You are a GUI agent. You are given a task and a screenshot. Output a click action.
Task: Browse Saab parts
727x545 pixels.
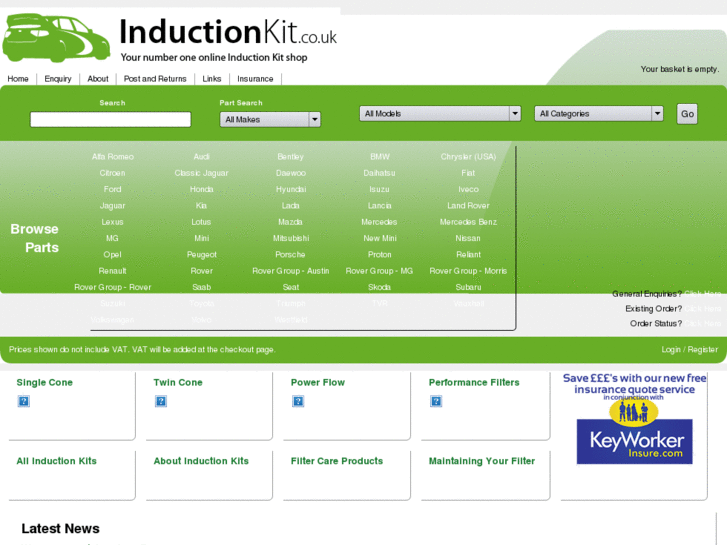pos(202,287)
